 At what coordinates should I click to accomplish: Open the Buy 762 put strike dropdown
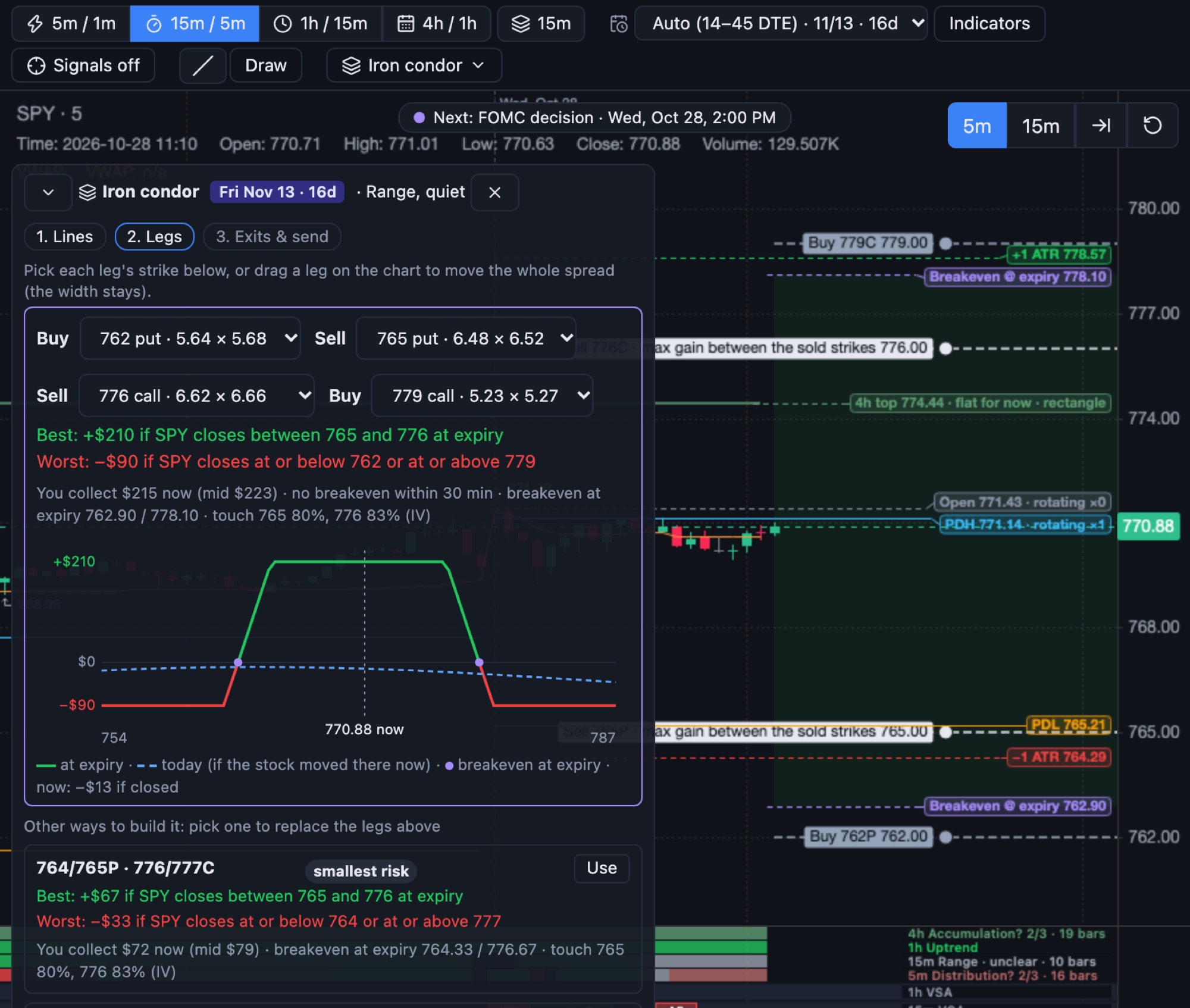pos(190,339)
